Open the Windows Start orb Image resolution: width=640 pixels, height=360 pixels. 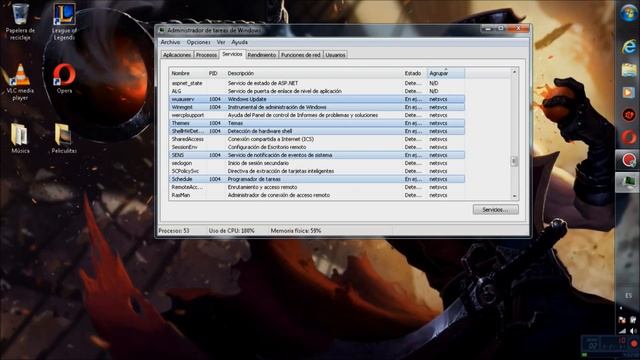pos(629,13)
